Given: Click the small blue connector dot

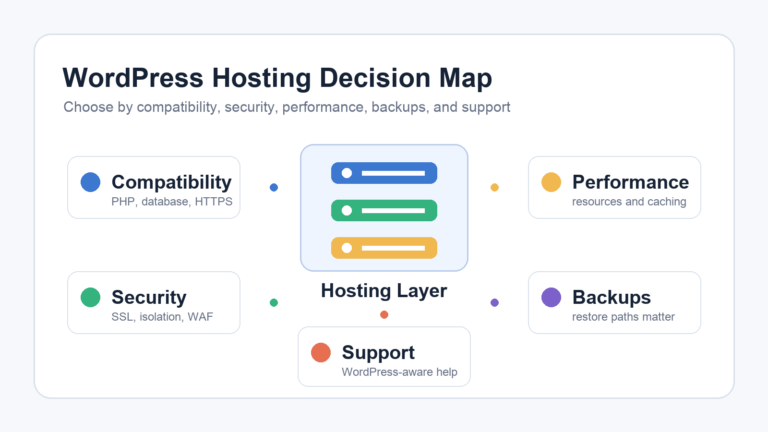Looking at the screenshot, I should click(x=274, y=187).
